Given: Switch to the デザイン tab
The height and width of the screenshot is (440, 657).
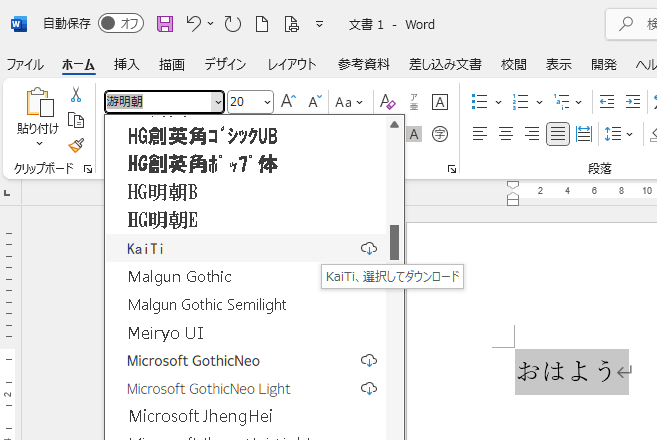Looking at the screenshot, I should (x=225, y=65).
